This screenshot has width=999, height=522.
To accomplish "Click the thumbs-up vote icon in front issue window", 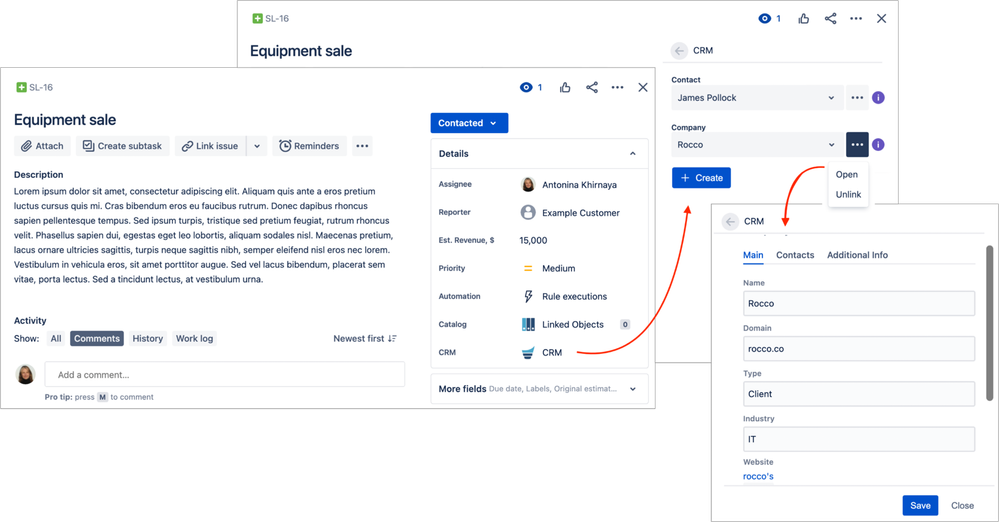I will tap(565, 87).
